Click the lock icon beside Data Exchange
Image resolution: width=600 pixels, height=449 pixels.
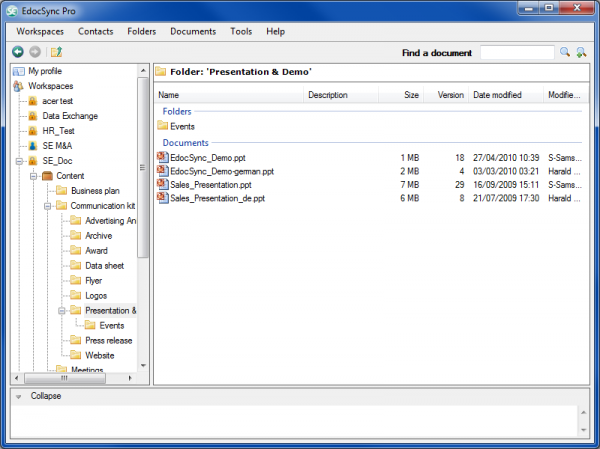[33, 116]
